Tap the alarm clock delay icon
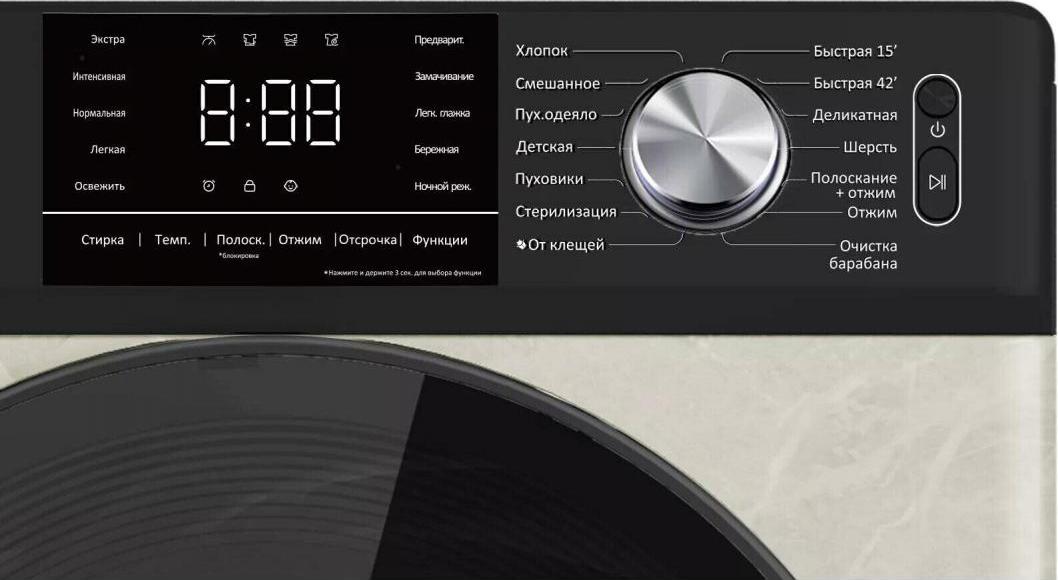Screen dimensions: 1058x580 209,185
